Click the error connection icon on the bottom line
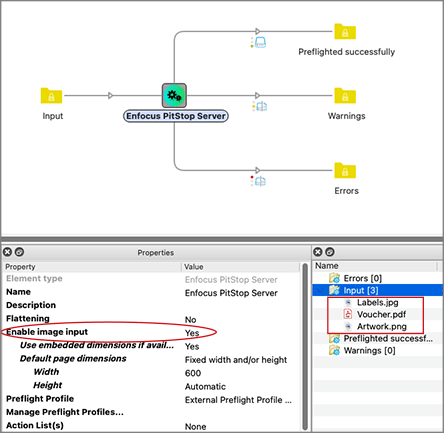 point(258,181)
